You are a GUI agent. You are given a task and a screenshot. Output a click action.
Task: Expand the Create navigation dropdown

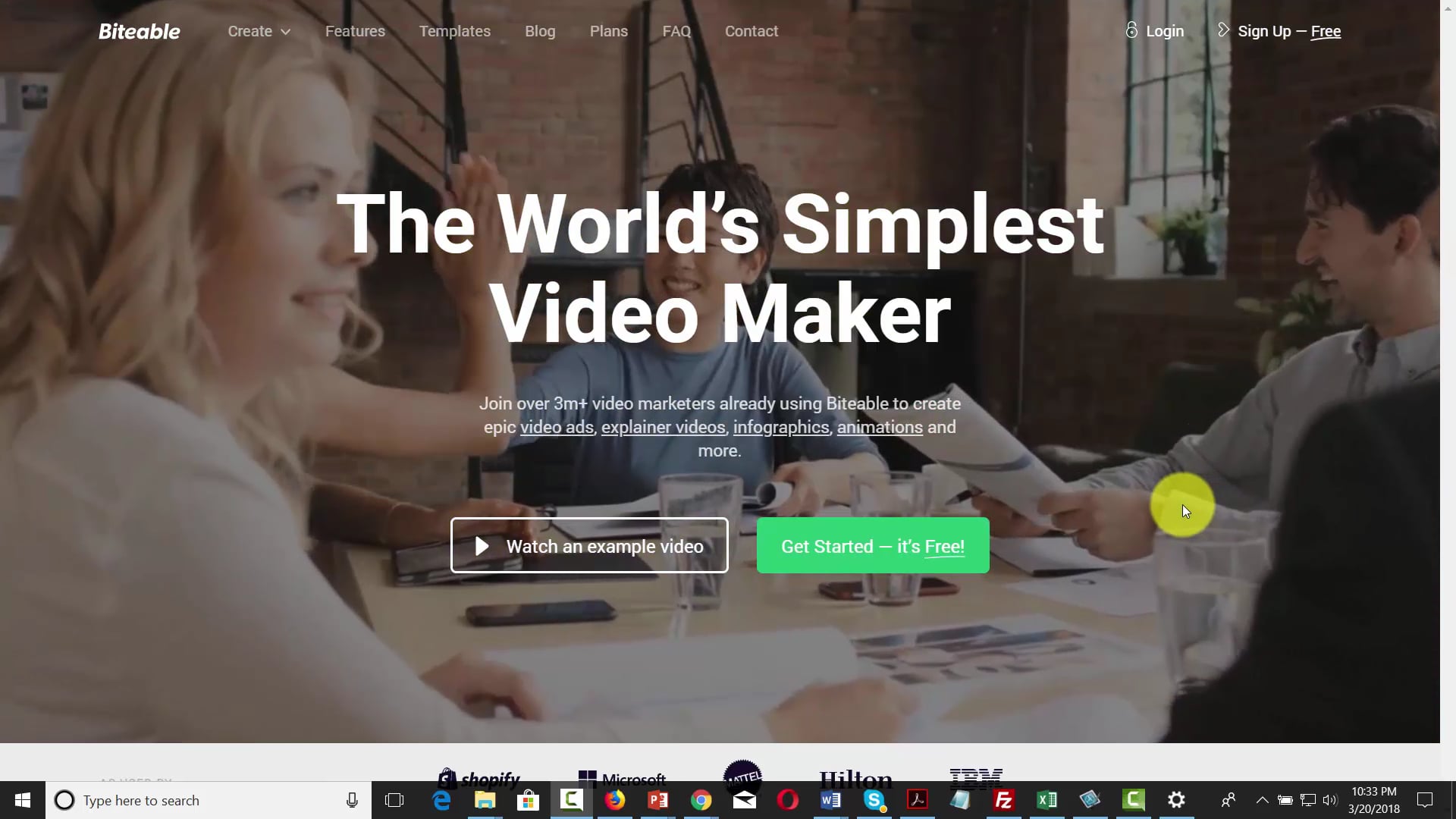[x=259, y=31]
